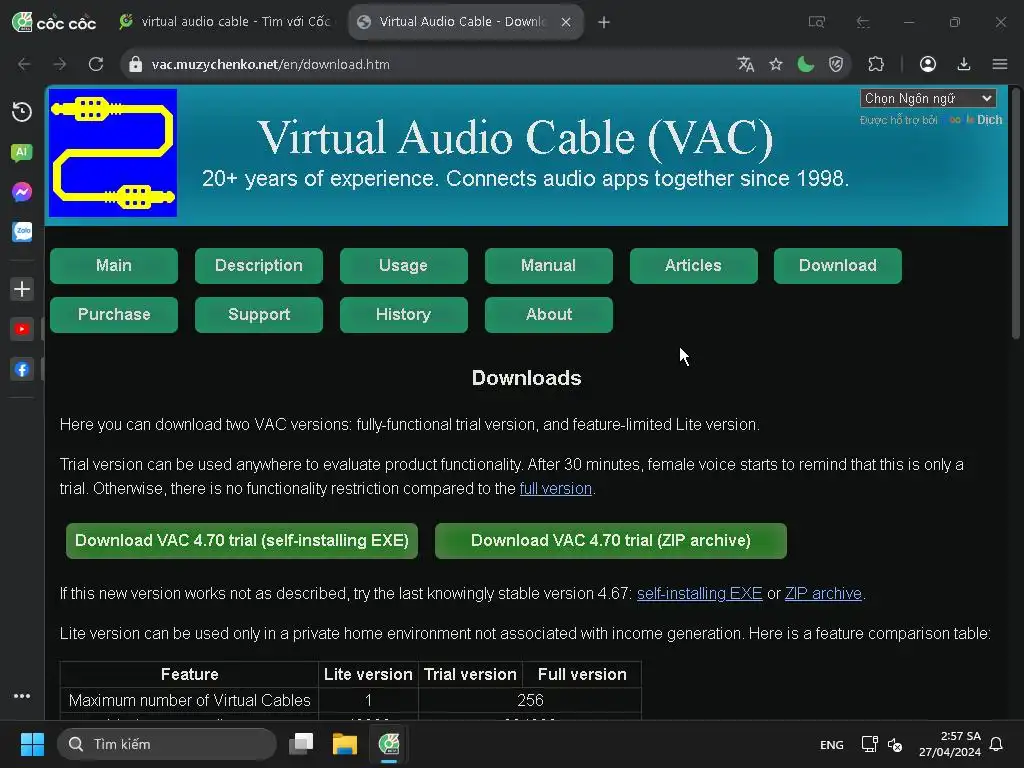
Task: Go forward with the forward arrow
Action: [x=59, y=64]
